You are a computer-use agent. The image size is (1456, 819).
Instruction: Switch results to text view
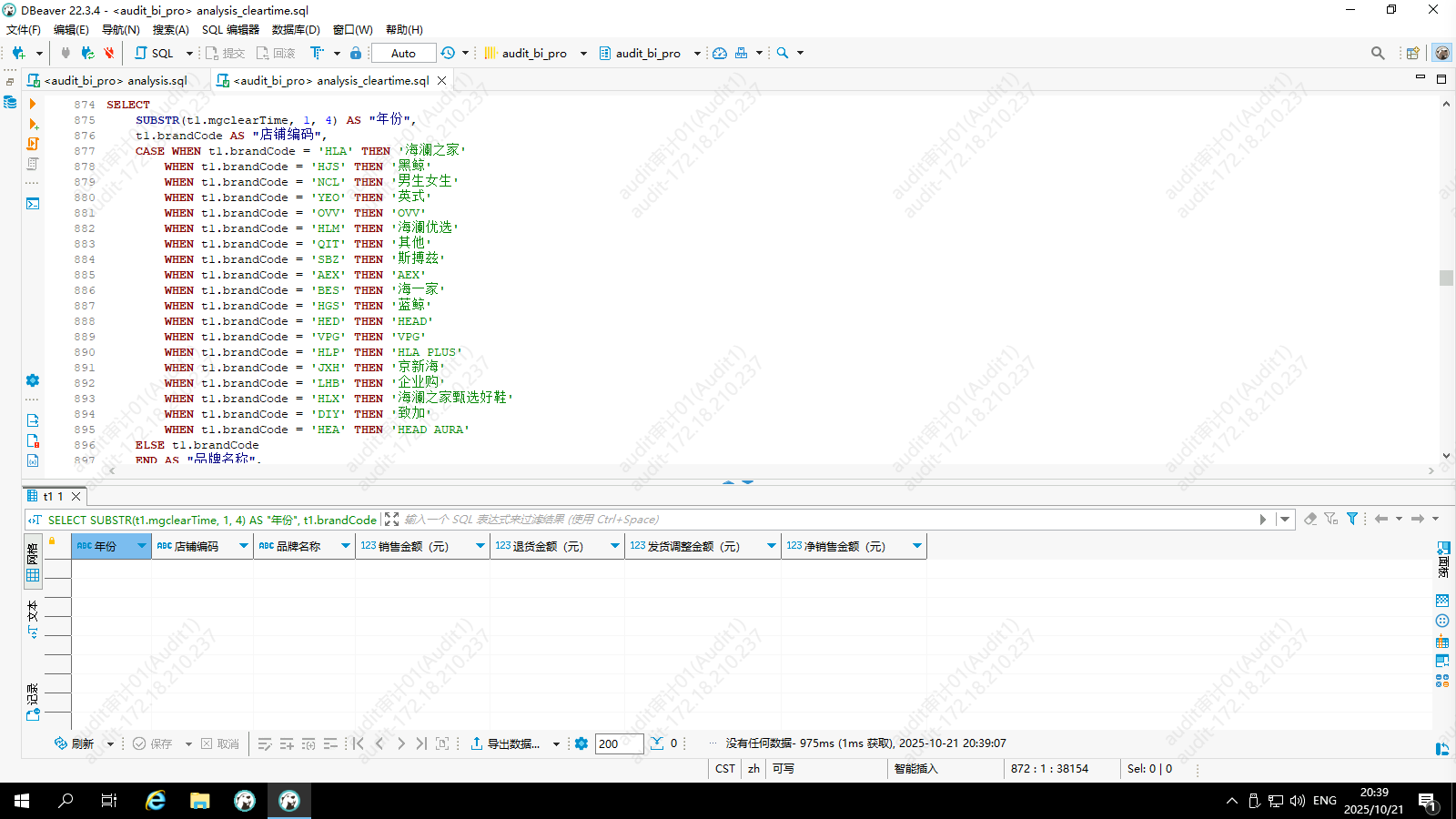33,619
